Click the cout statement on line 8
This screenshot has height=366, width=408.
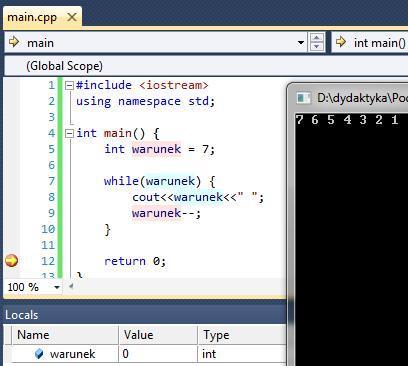tap(198, 197)
